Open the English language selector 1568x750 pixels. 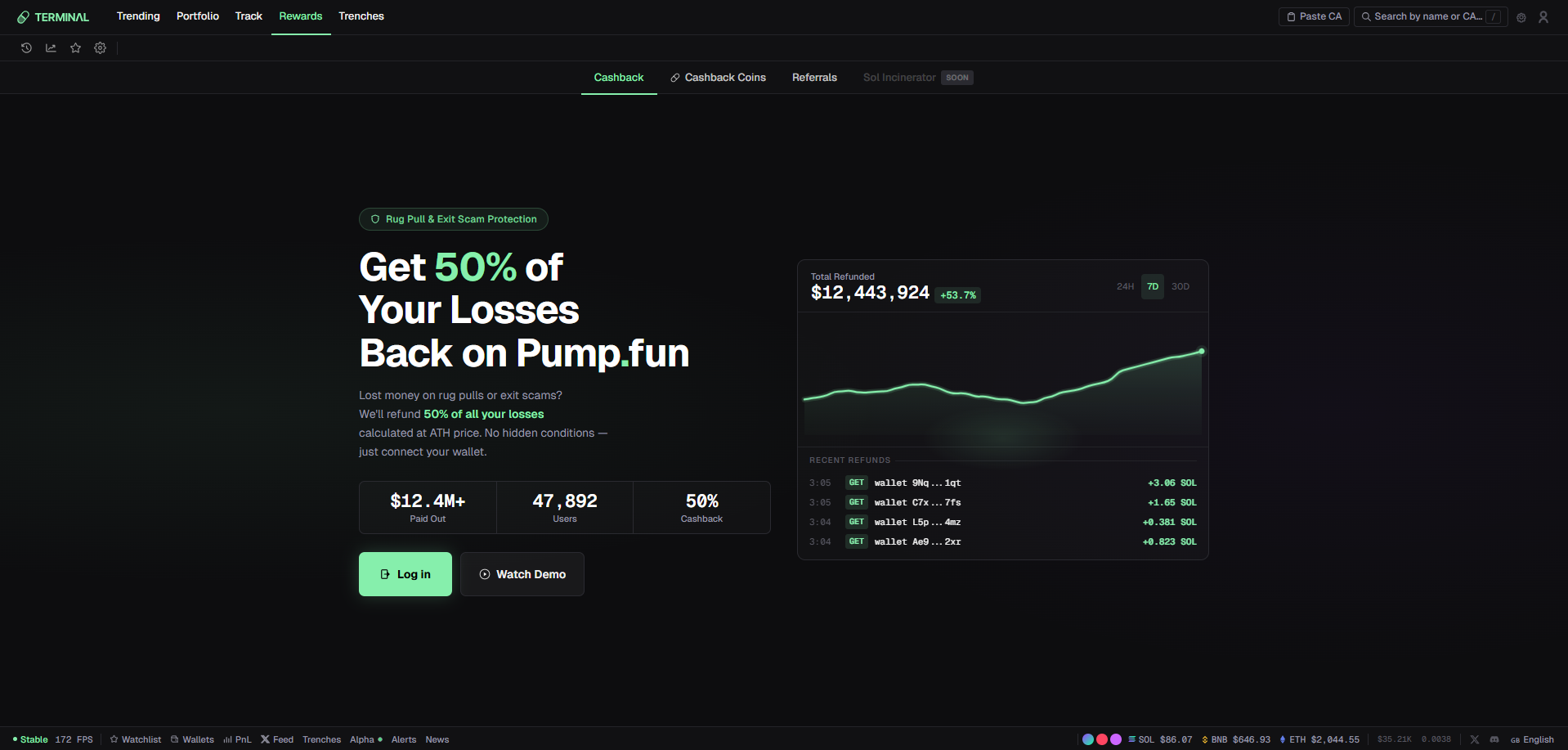1532,739
